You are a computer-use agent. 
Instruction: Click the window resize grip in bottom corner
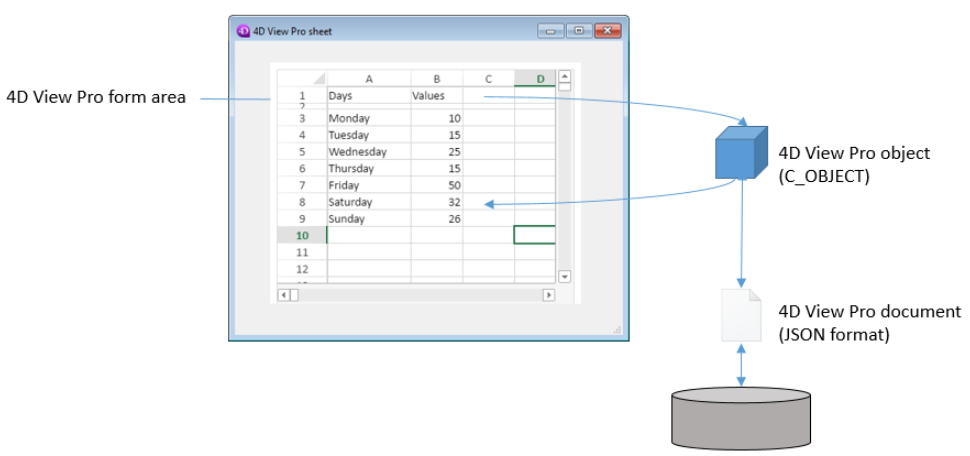coord(617,330)
